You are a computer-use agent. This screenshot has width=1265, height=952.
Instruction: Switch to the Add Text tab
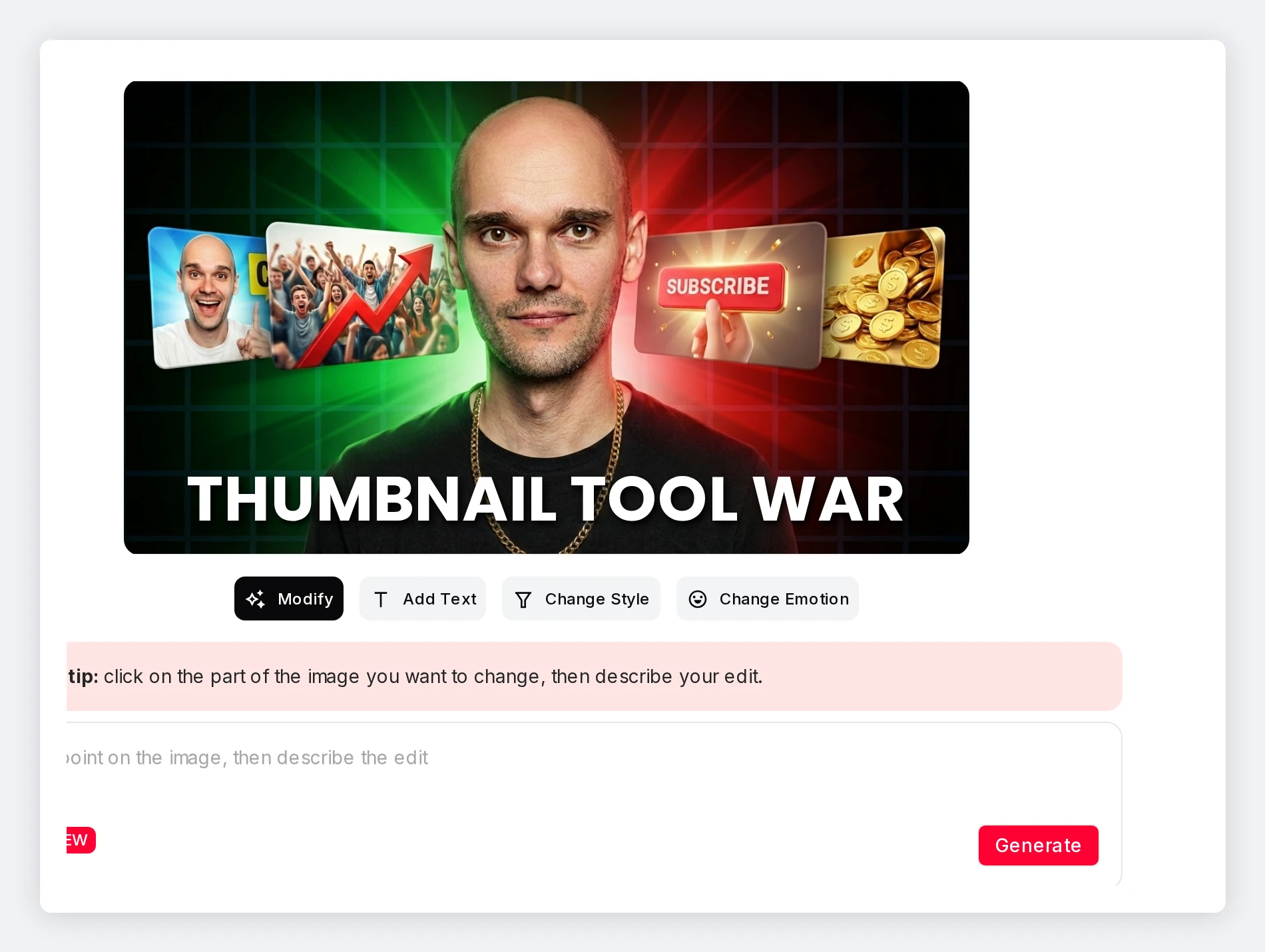(x=423, y=598)
